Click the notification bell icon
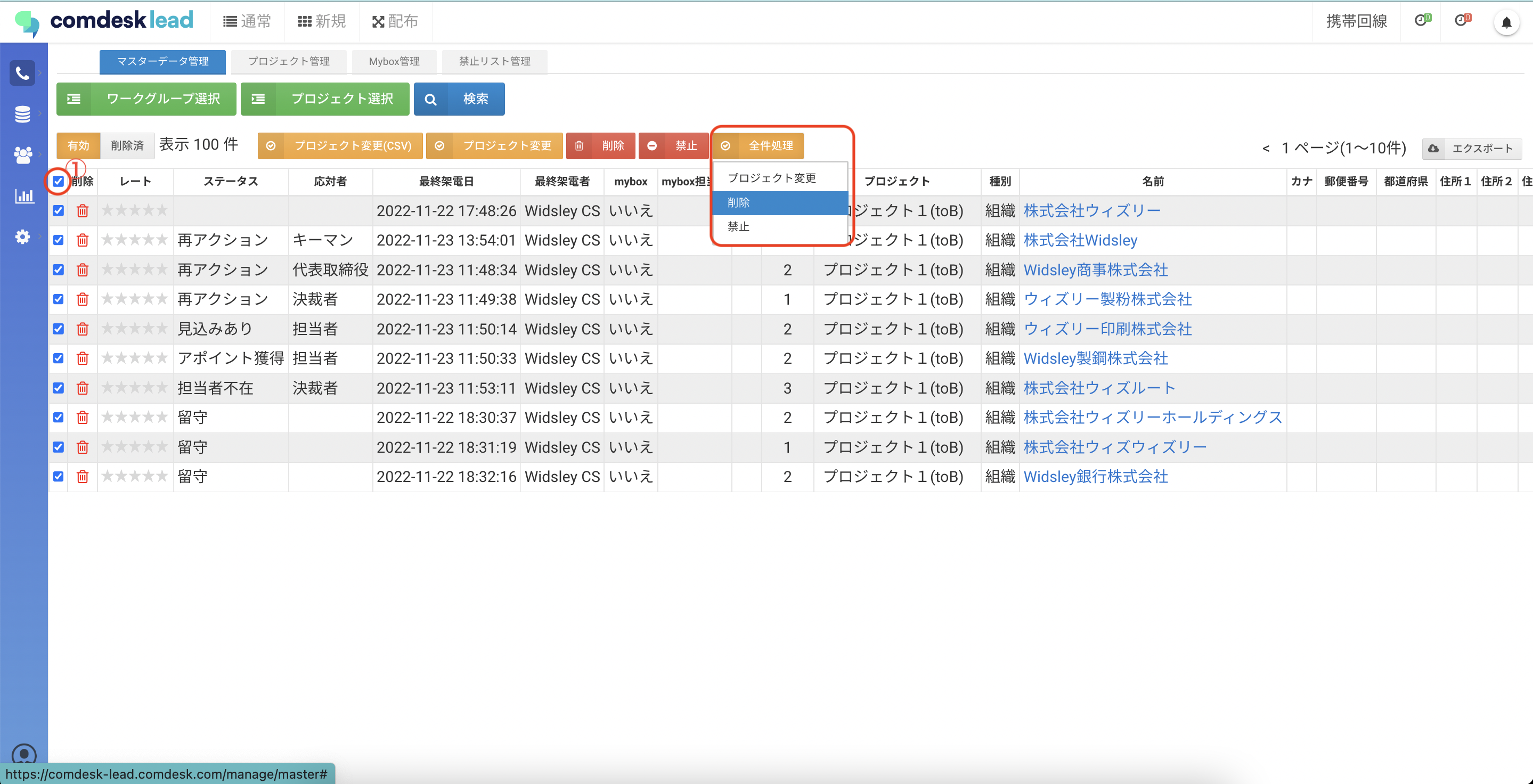Viewport: 1533px width, 784px height. 1506,22
